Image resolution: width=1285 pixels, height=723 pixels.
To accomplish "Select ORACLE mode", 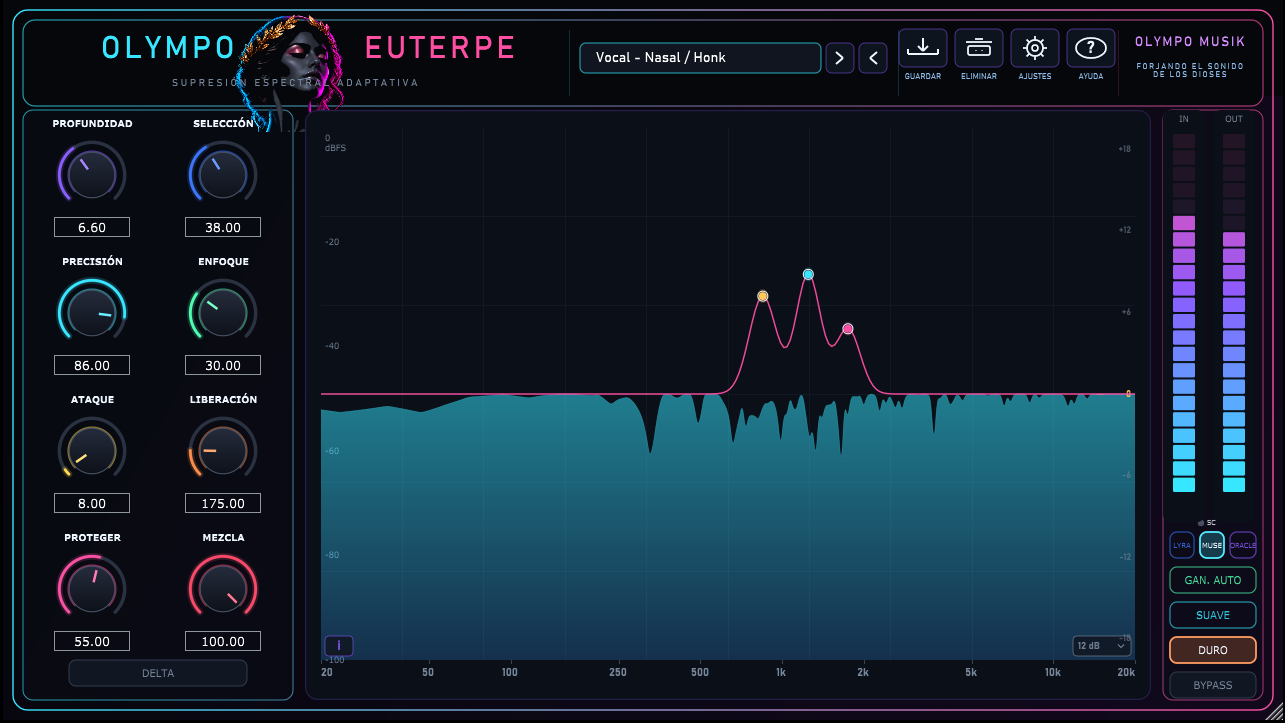I will click(x=1243, y=545).
